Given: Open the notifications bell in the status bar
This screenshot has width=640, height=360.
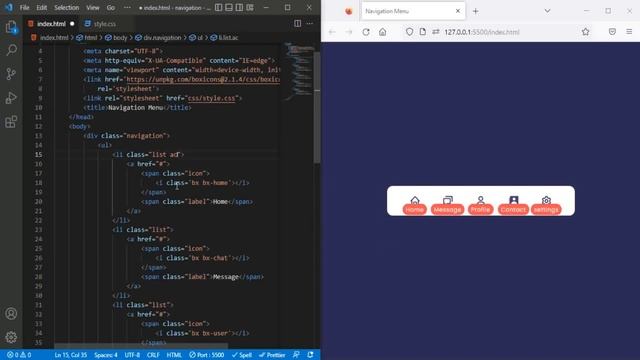Looking at the screenshot, I should pyautogui.click(x=311, y=355).
